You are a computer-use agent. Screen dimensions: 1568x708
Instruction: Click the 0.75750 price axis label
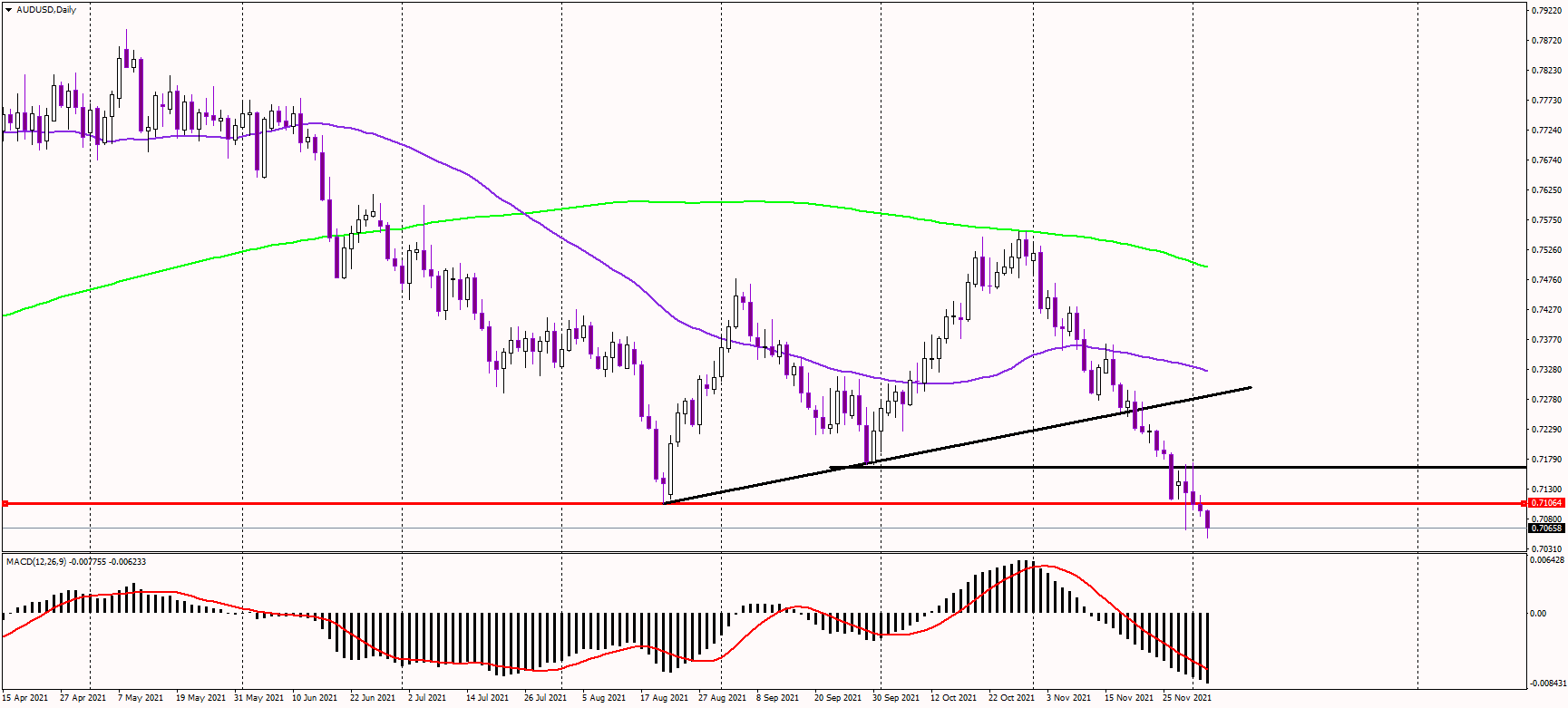[x=1546, y=220]
